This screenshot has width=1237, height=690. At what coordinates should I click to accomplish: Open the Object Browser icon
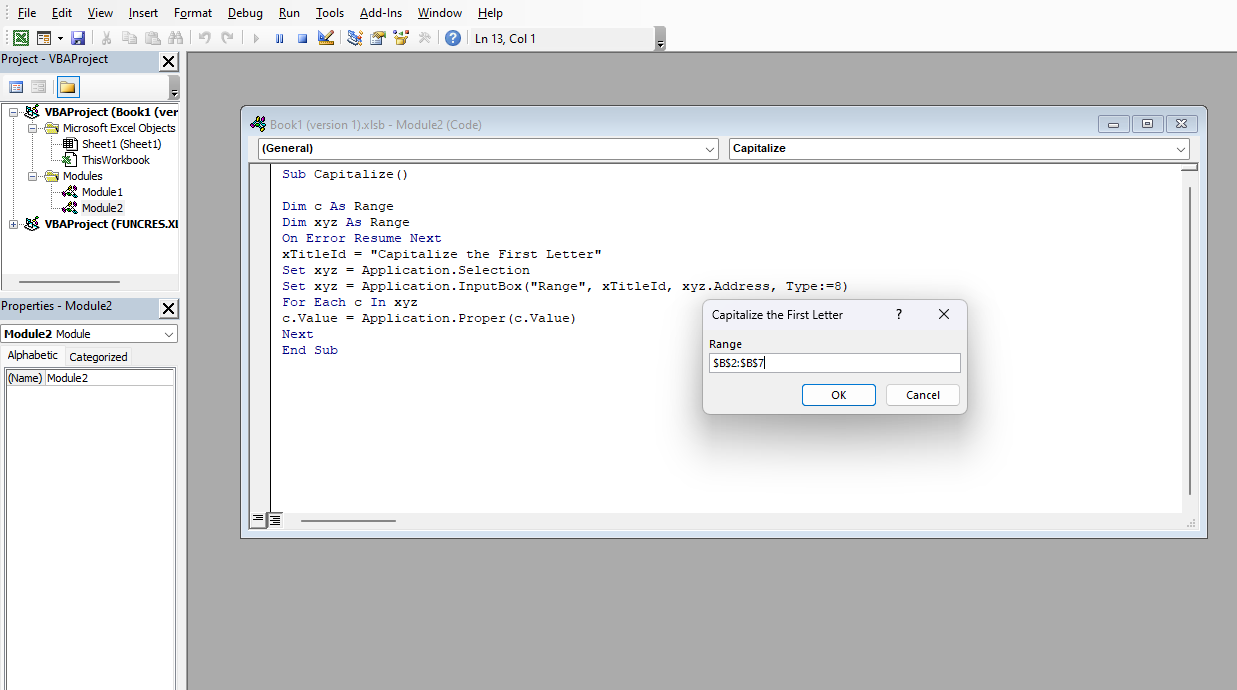pos(402,38)
